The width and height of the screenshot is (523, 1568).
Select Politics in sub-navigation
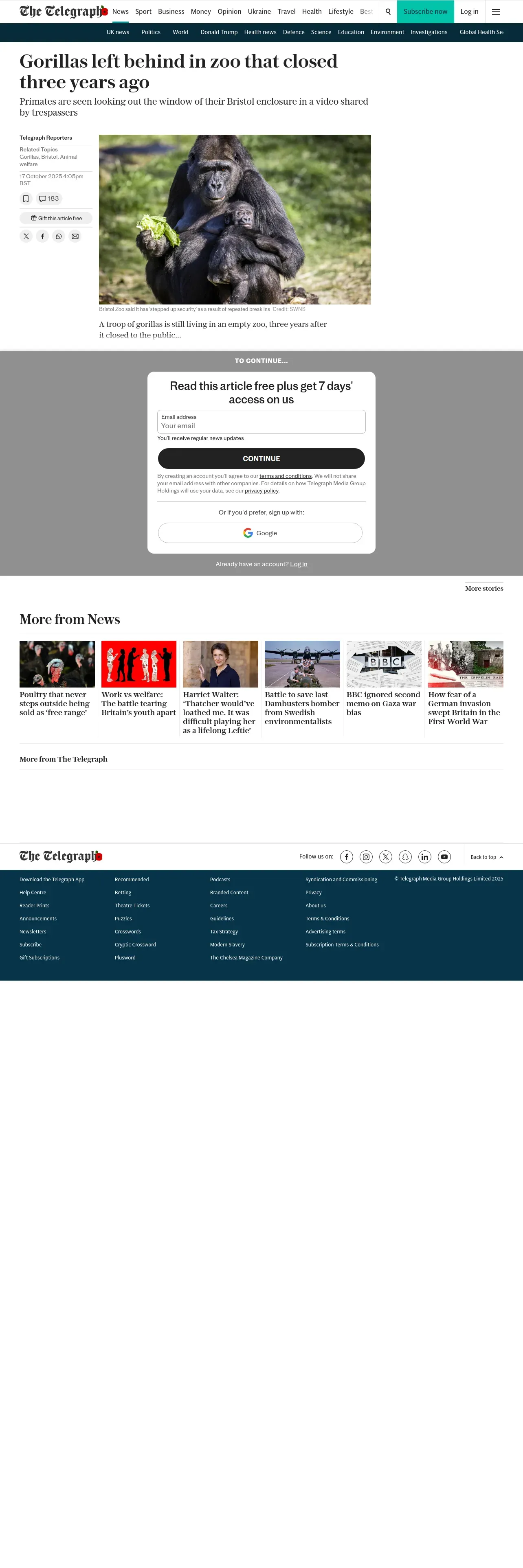click(x=151, y=32)
